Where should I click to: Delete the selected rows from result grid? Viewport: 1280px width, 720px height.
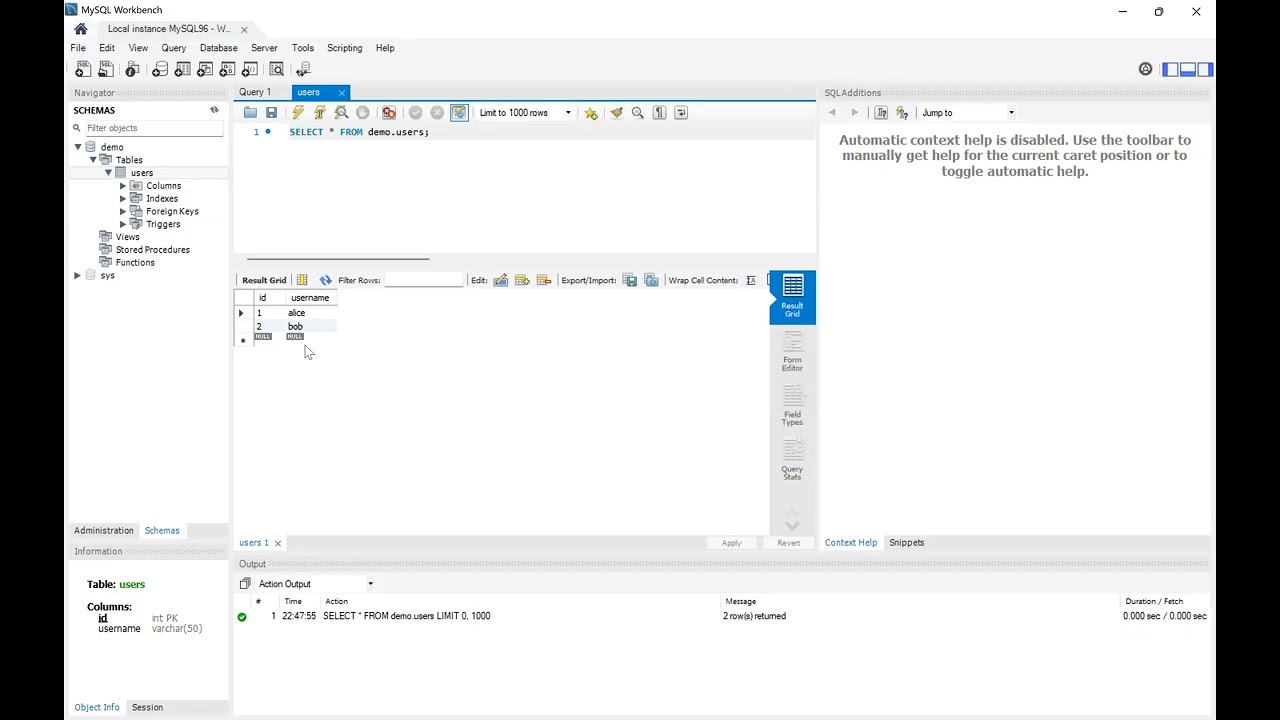pyautogui.click(x=544, y=280)
